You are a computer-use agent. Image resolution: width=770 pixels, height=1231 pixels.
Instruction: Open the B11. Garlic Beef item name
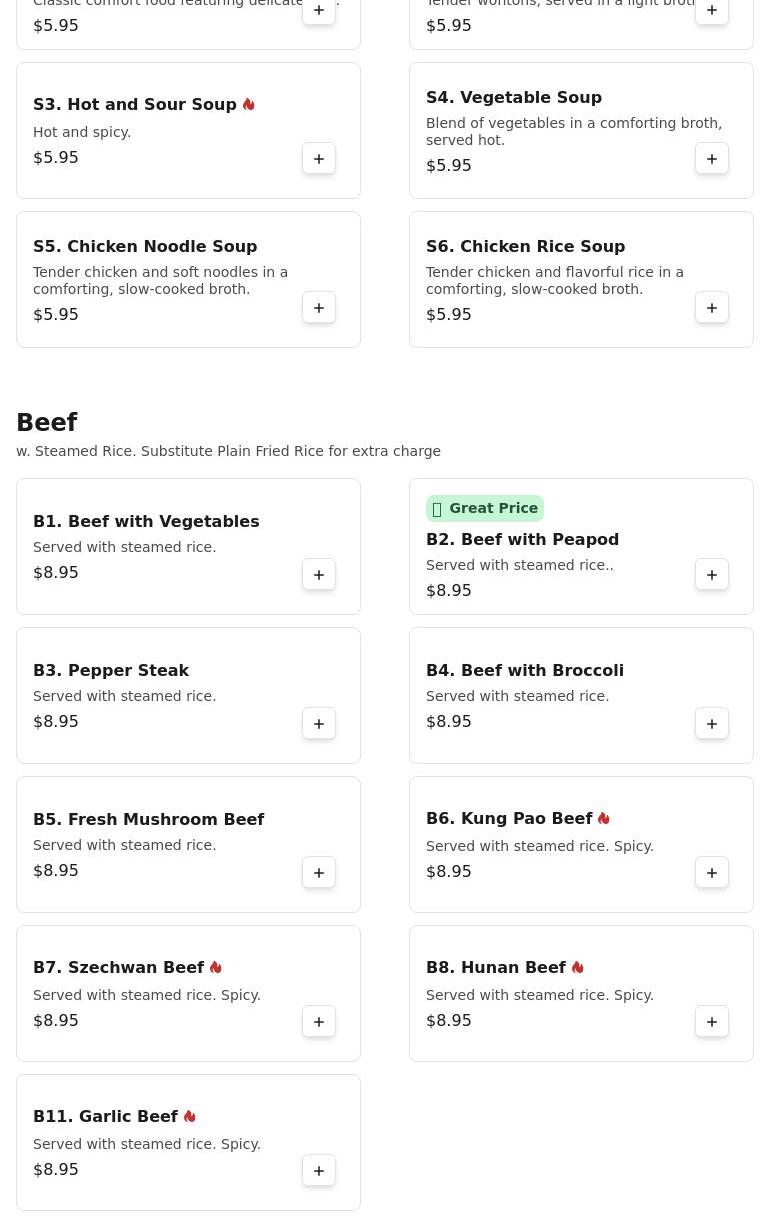105,1117
